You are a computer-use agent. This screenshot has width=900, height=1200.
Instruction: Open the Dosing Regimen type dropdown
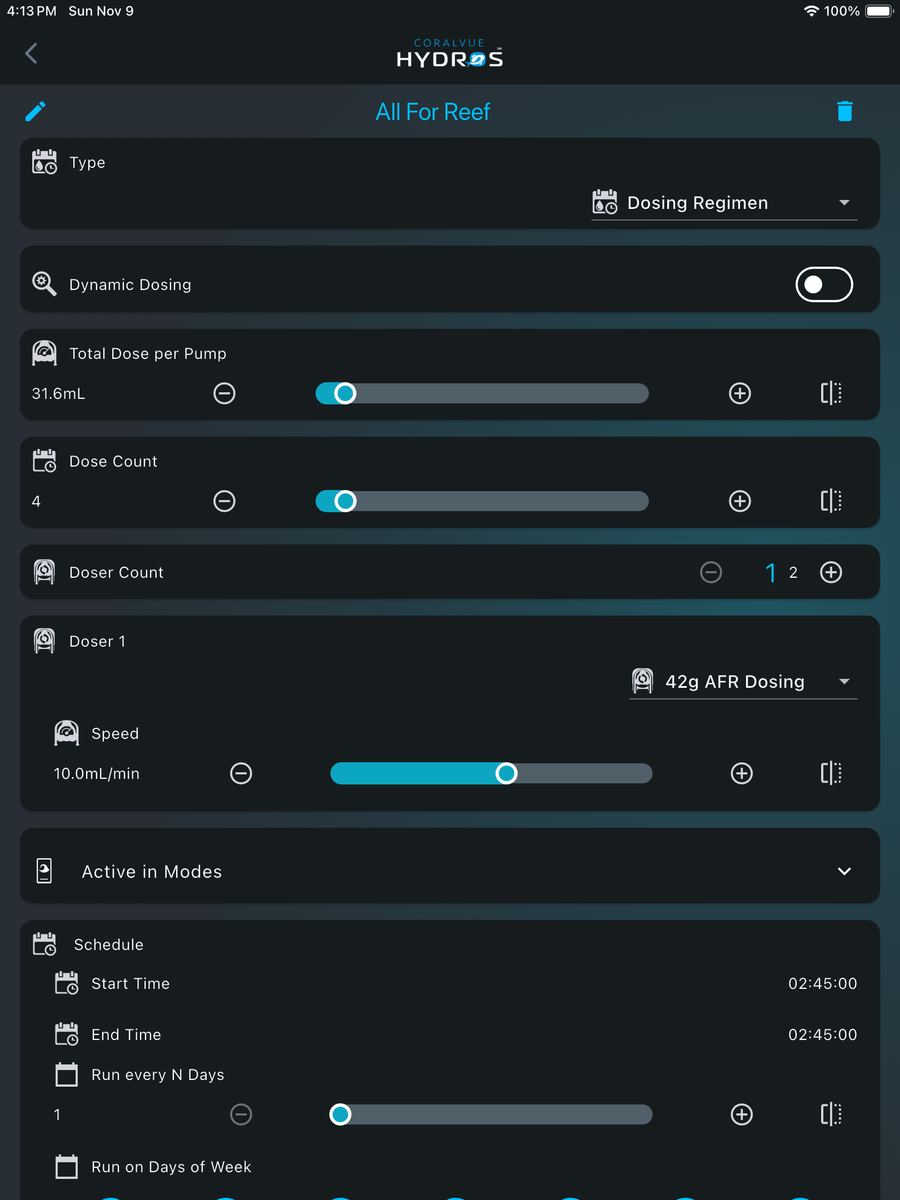tap(724, 203)
